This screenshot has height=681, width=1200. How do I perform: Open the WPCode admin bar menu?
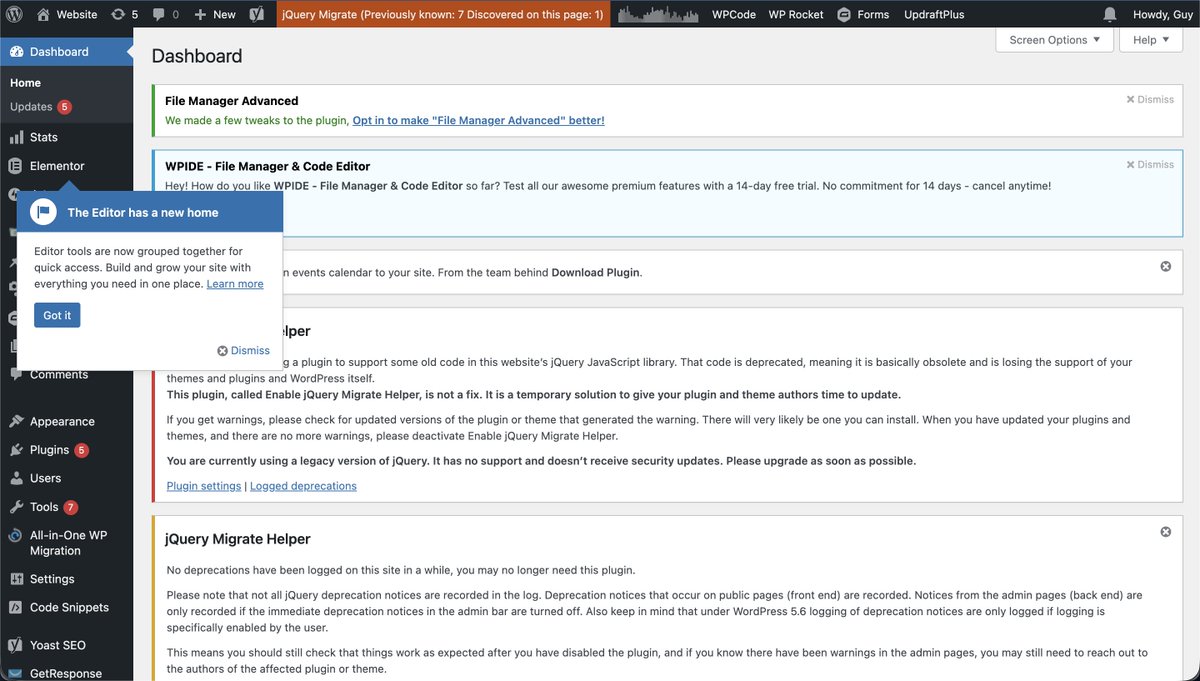pos(734,14)
